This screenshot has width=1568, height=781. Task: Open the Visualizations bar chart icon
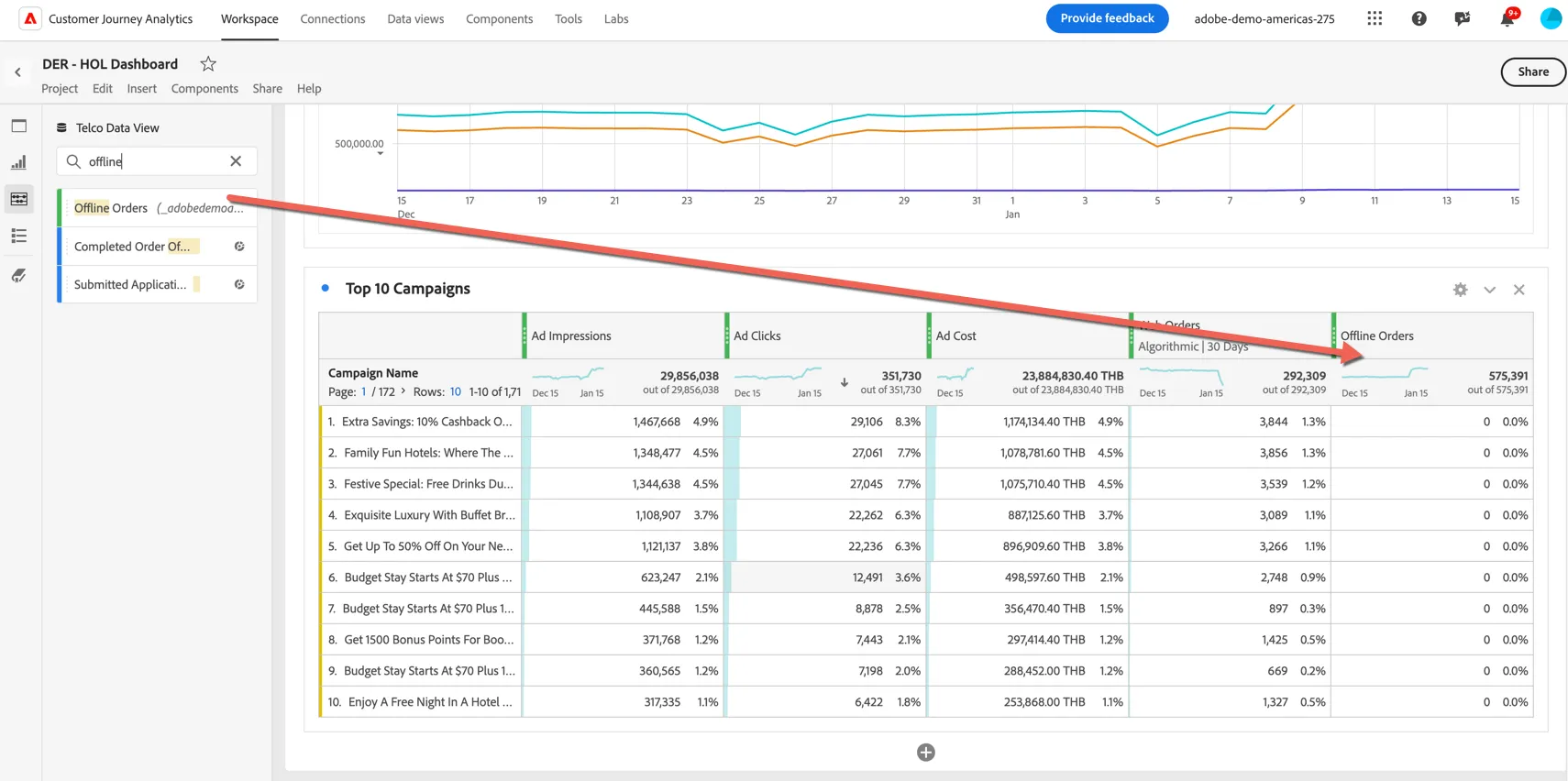tap(19, 162)
